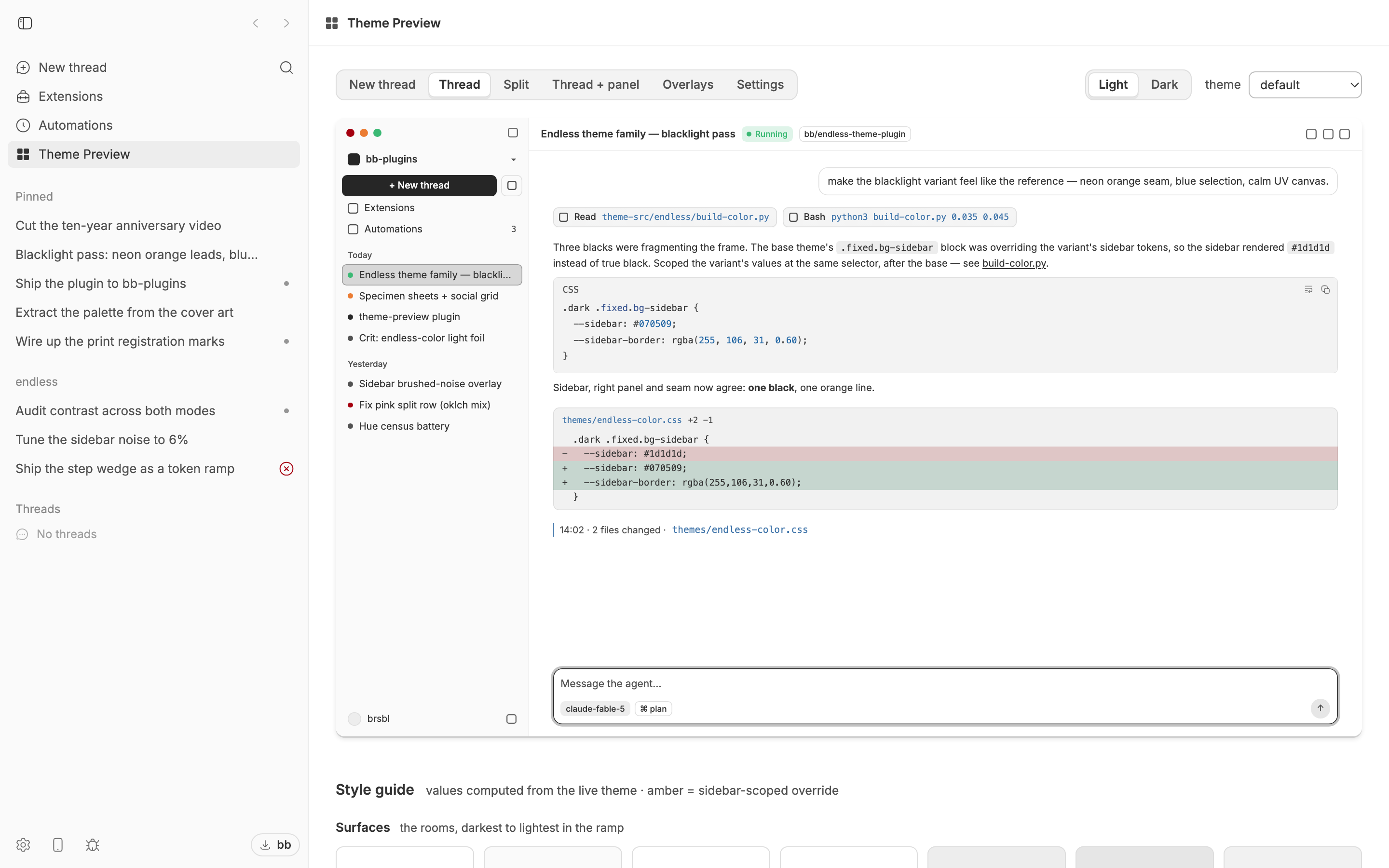Open the claude-fable-5 model selector
1389x868 pixels.
(x=595, y=709)
